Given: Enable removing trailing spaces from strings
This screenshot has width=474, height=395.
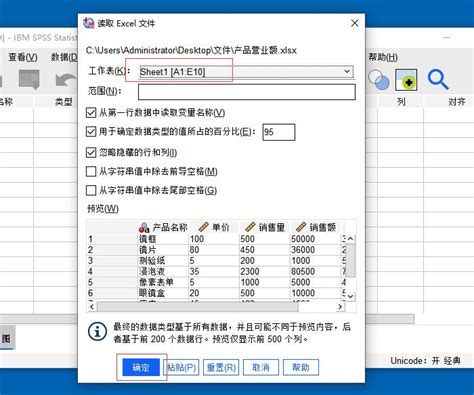Looking at the screenshot, I should 91,191.
